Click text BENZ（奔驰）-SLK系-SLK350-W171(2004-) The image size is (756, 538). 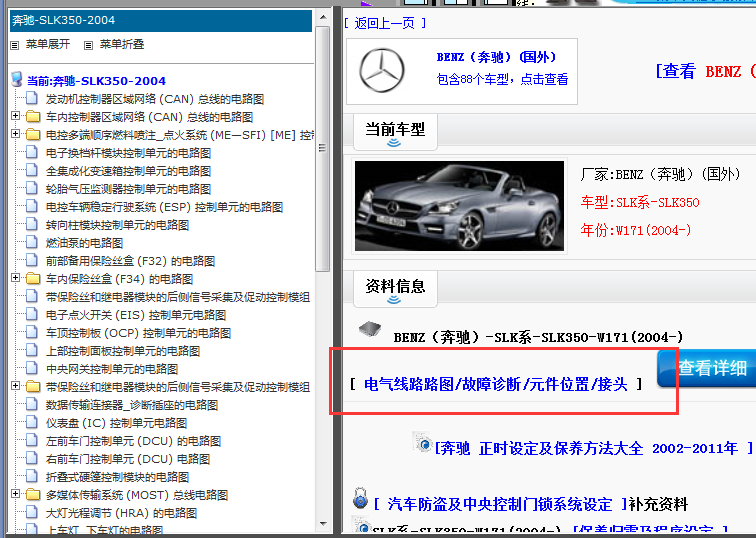click(538, 337)
